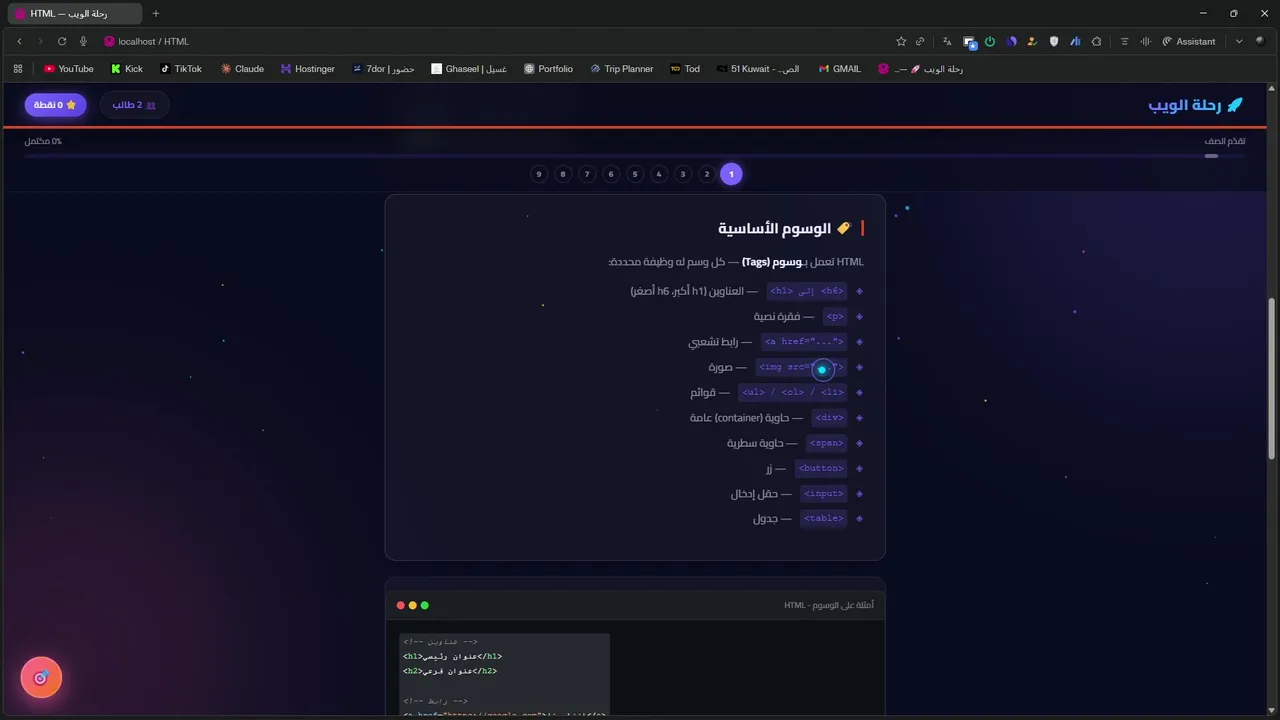Open the Hostinger bookmark
The height and width of the screenshot is (720, 1280).
click(x=308, y=69)
